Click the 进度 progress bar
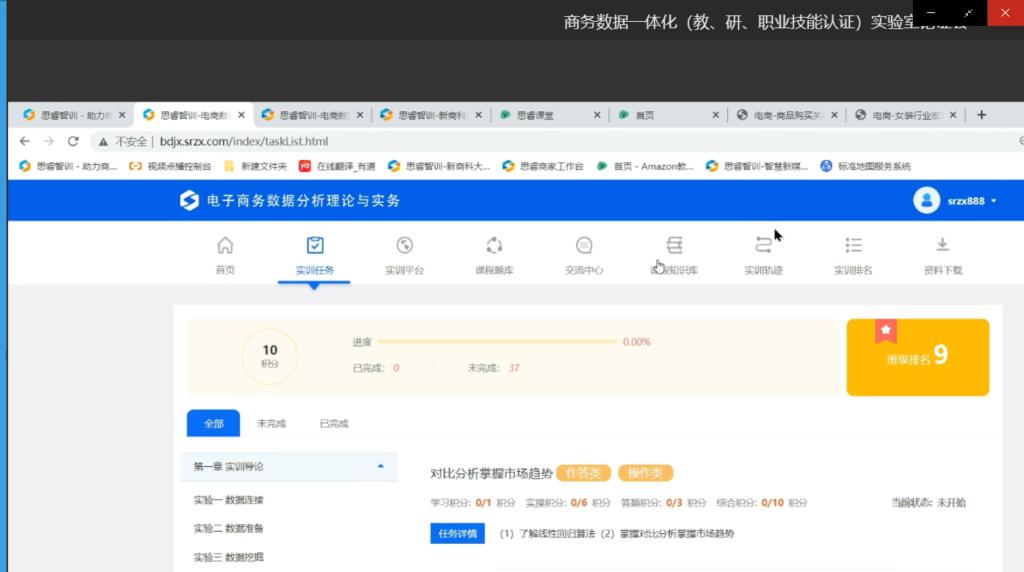This screenshot has width=1024, height=572. (496, 342)
